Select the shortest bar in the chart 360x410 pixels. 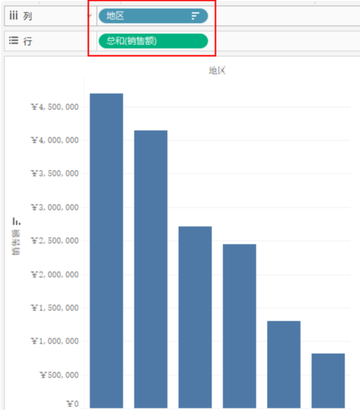[x=328, y=381]
